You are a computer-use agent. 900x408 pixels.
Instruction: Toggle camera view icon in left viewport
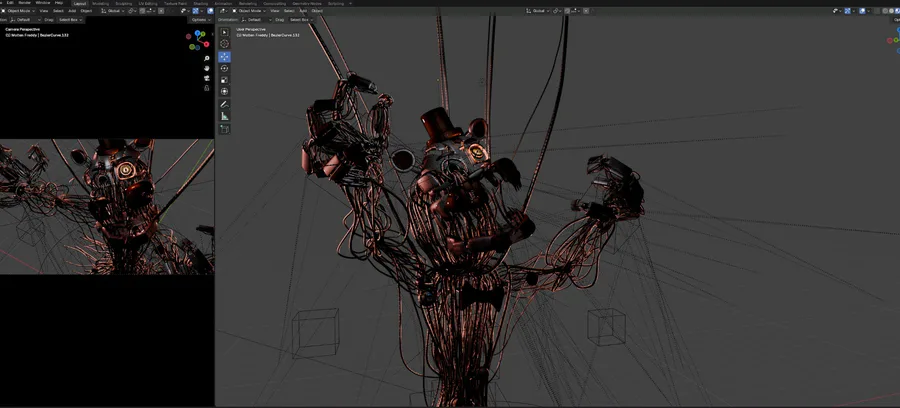pos(207,78)
